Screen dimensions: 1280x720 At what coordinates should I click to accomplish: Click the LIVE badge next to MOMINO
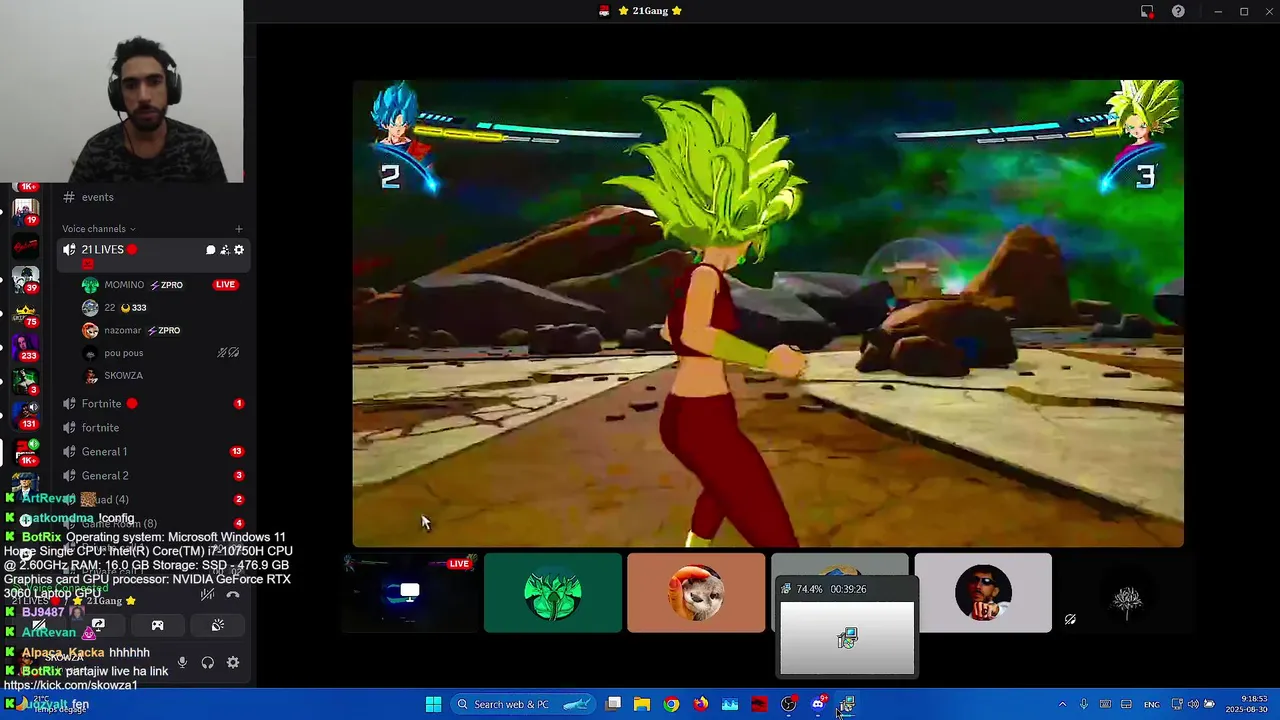[225, 285]
